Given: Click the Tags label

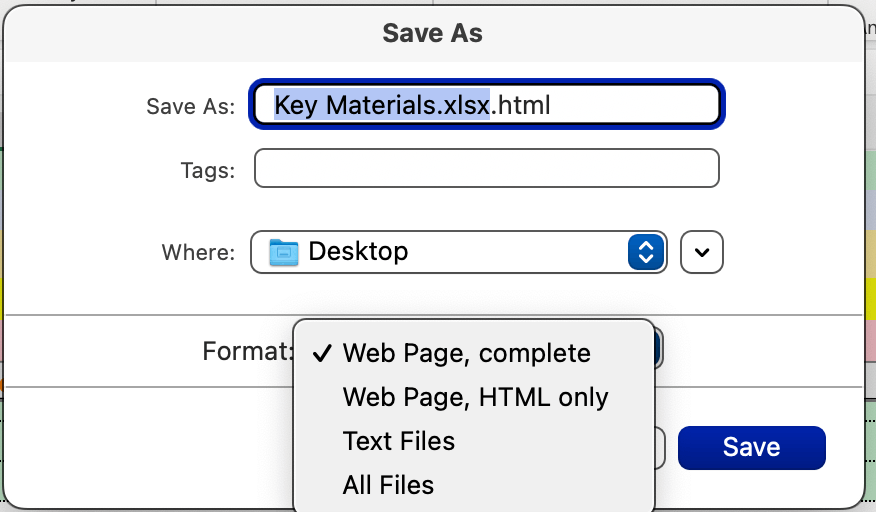Looking at the screenshot, I should point(207,170).
